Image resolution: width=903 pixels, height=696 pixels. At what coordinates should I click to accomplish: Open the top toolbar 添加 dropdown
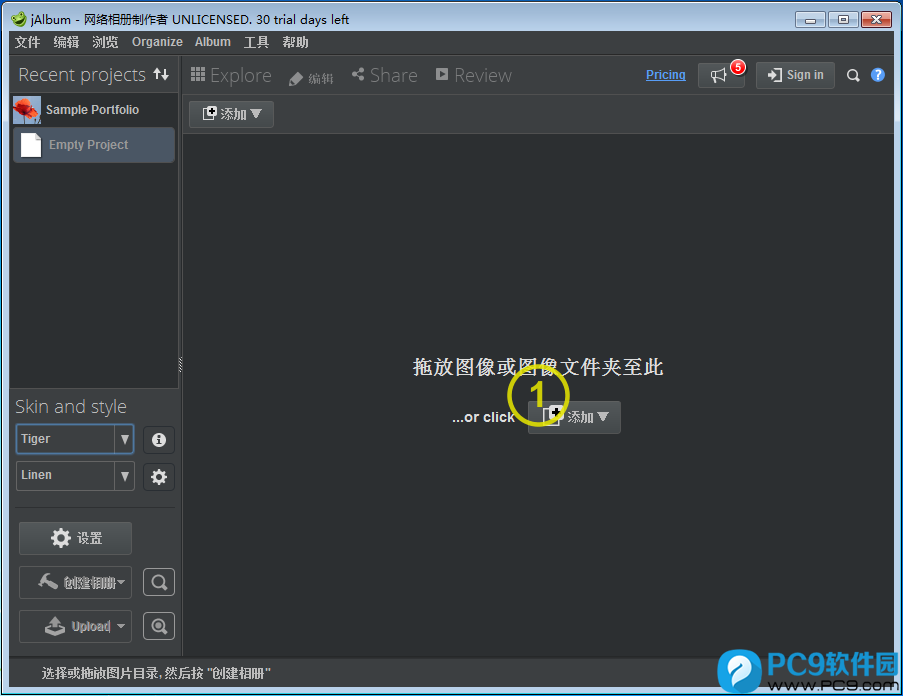pos(232,114)
